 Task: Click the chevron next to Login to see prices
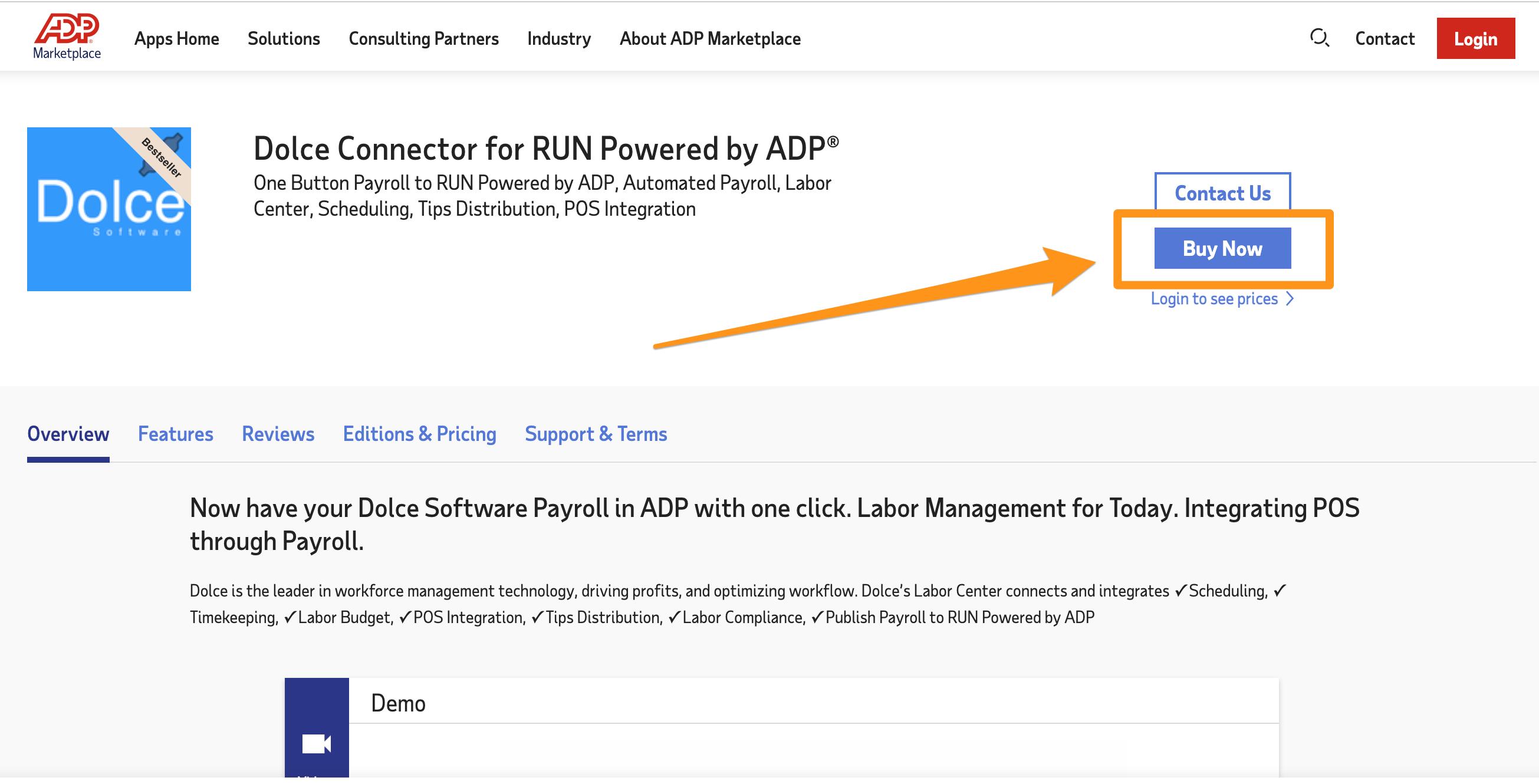(1290, 298)
